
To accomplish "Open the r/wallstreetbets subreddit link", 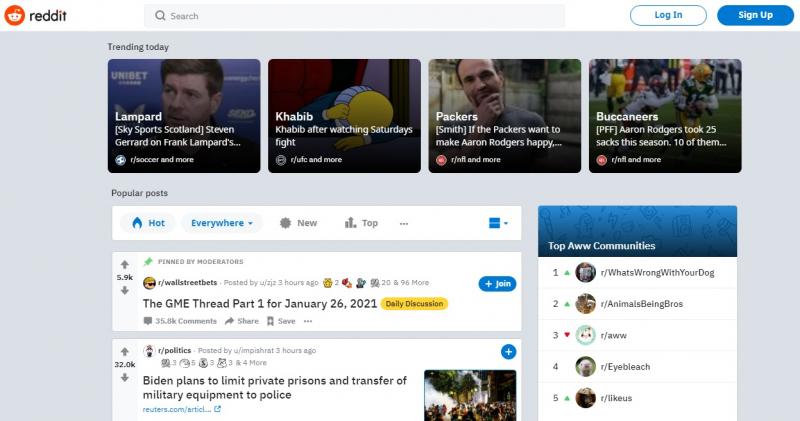I will pyautogui.click(x=187, y=282).
